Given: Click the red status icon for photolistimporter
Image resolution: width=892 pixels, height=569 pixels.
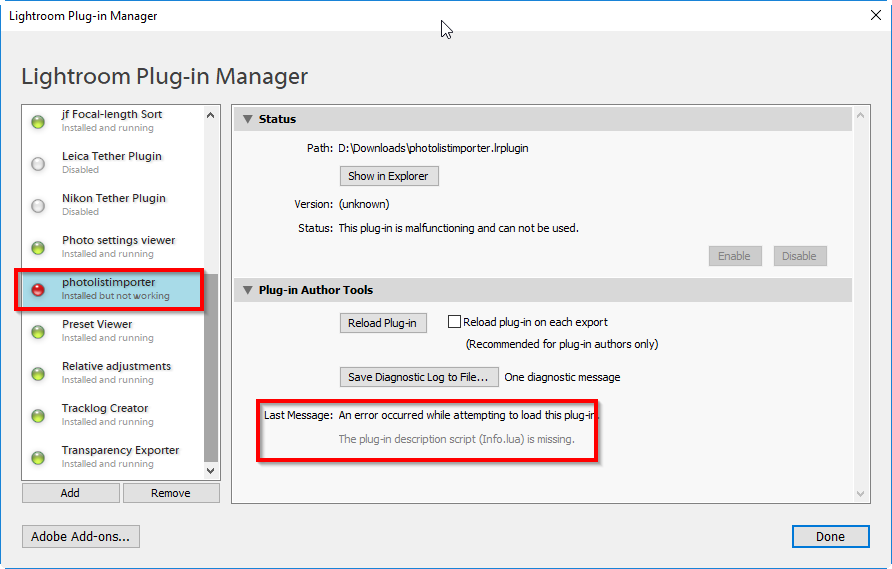Looking at the screenshot, I should click(38, 290).
